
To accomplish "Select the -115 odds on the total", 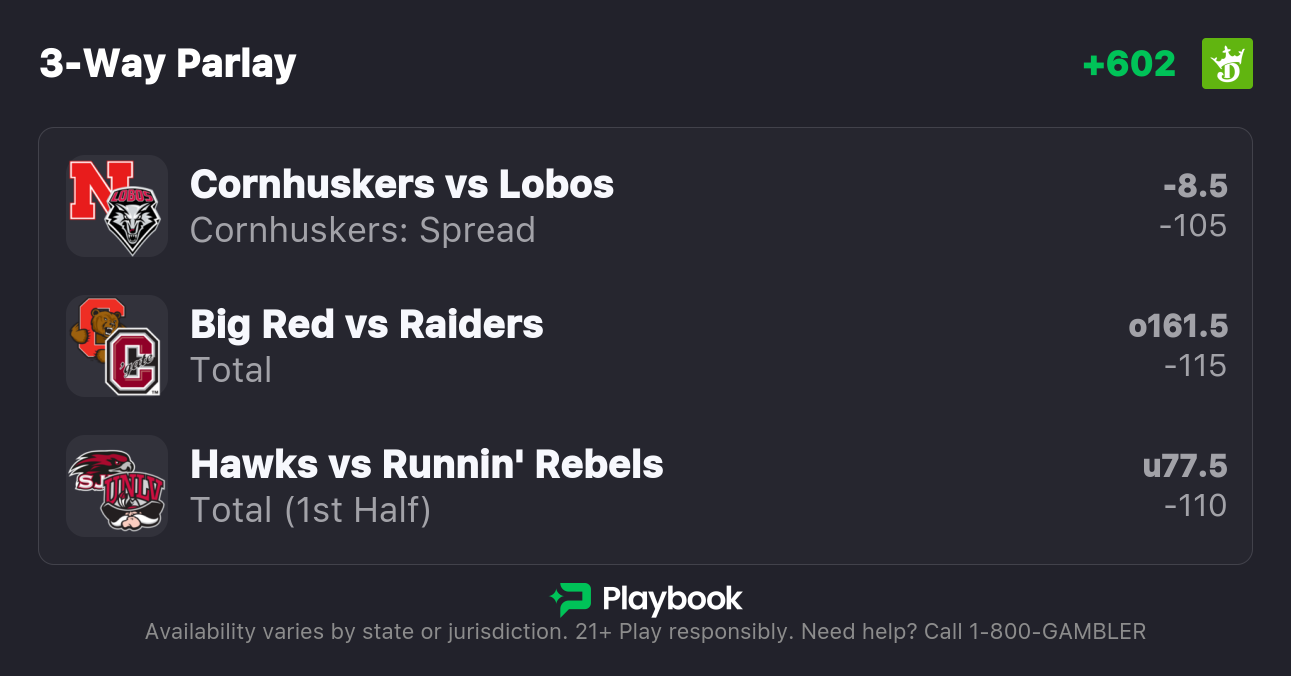I will click(1195, 366).
